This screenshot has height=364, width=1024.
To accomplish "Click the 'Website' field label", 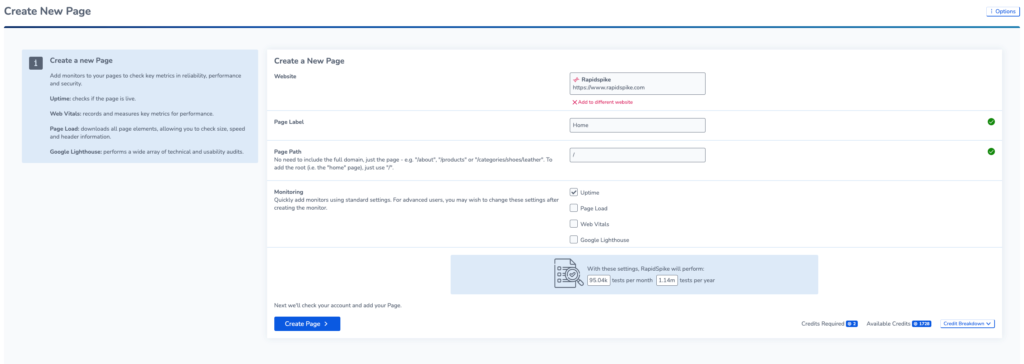I will click(285, 76).
